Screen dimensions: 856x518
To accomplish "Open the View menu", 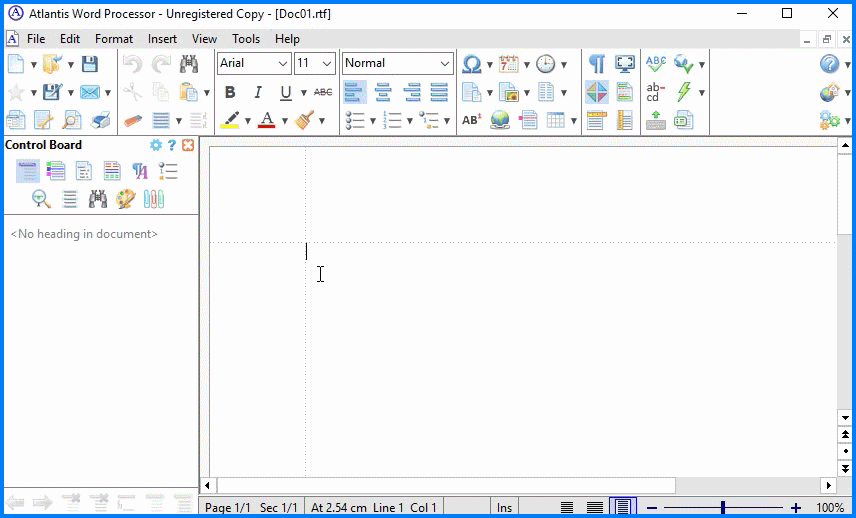I will coord(204,39).
